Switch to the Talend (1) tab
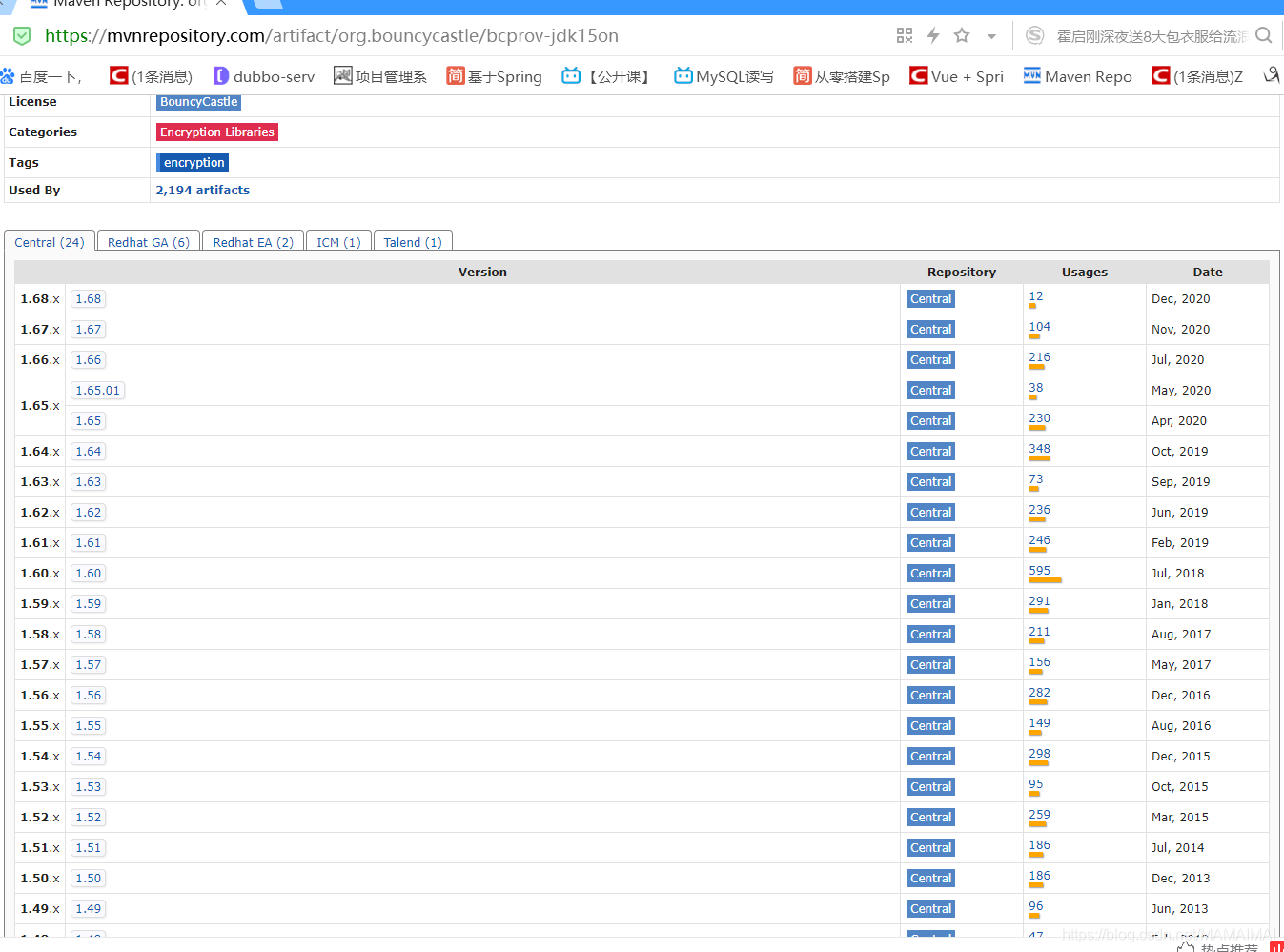1284x952 pixels. click(x=413, y=242)
